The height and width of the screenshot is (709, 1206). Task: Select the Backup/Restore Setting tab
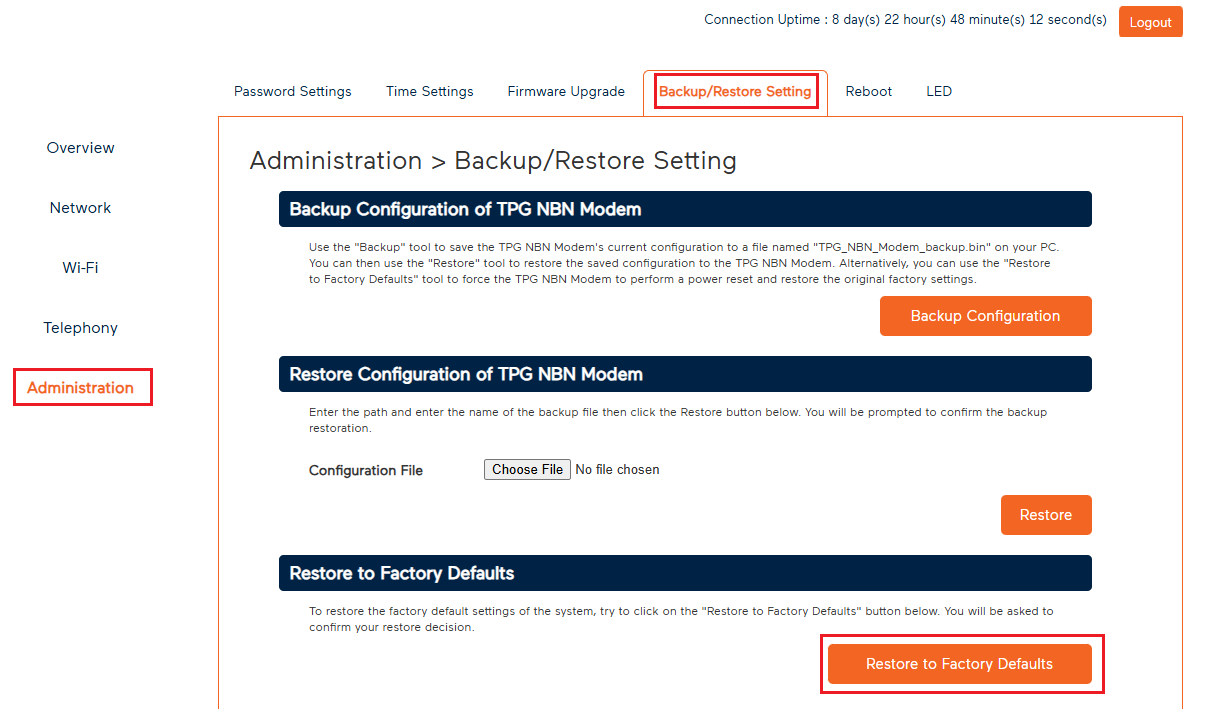(735, 91)
